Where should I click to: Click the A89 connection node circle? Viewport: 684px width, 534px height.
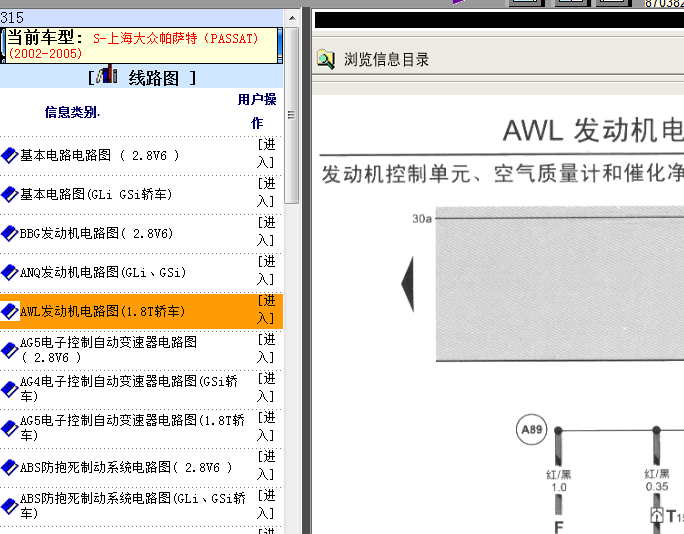point(531,430)
